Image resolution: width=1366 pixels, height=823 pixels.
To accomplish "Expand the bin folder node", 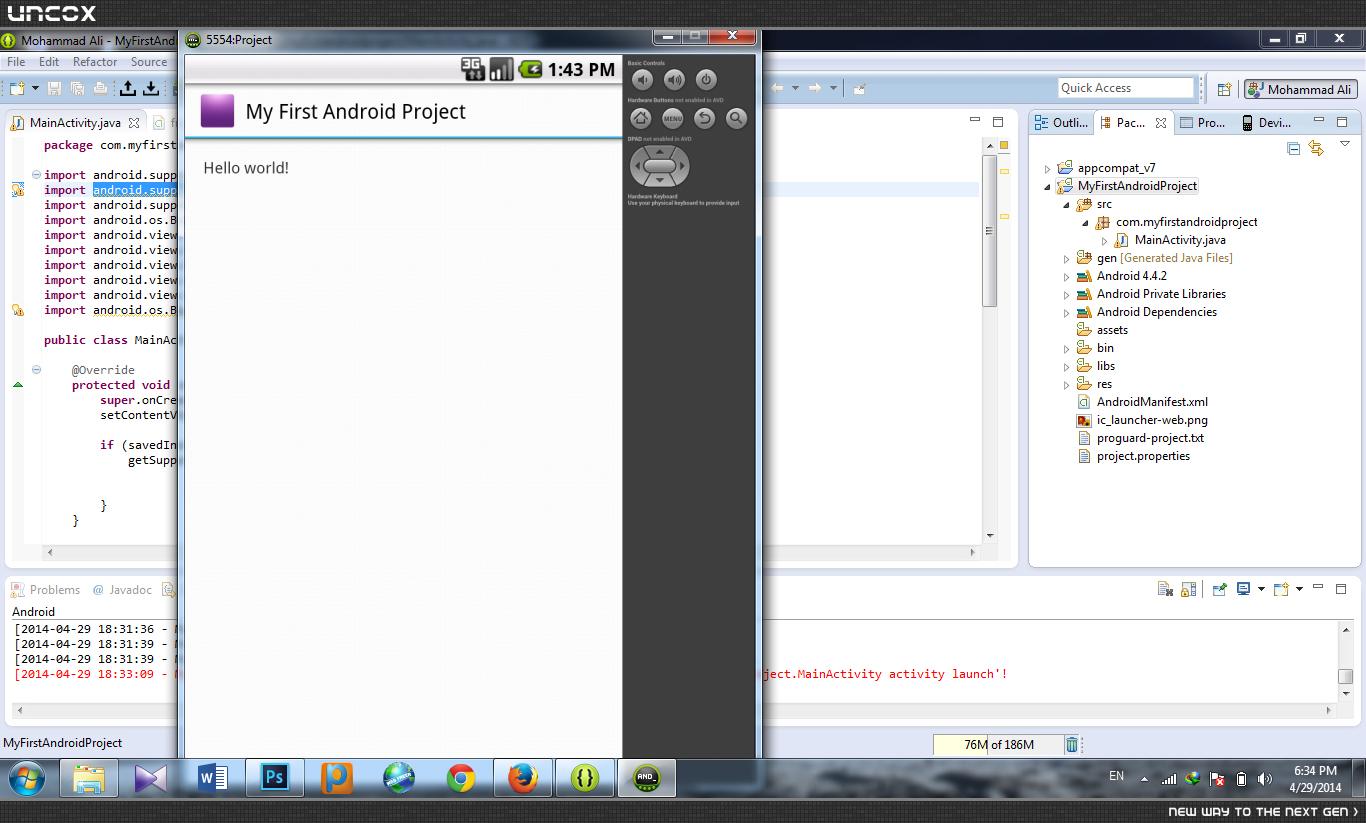I will coord(1066,348).
